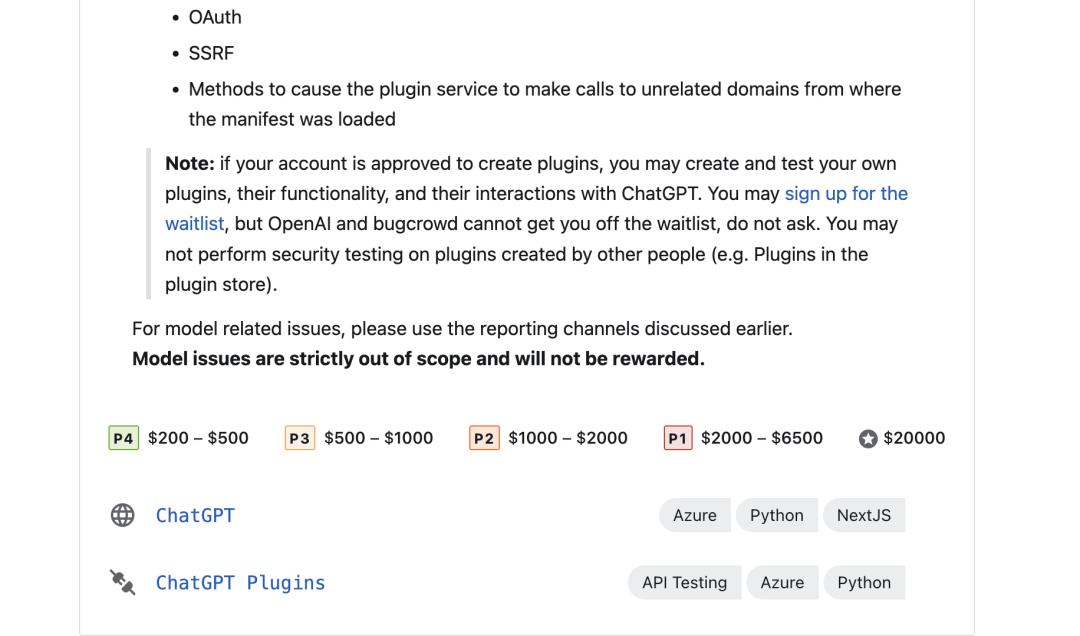Click the plug icon beside ChatGPT Plugins
The height and width of the screenshot is (636, 1080).
(x=122, y=582)
